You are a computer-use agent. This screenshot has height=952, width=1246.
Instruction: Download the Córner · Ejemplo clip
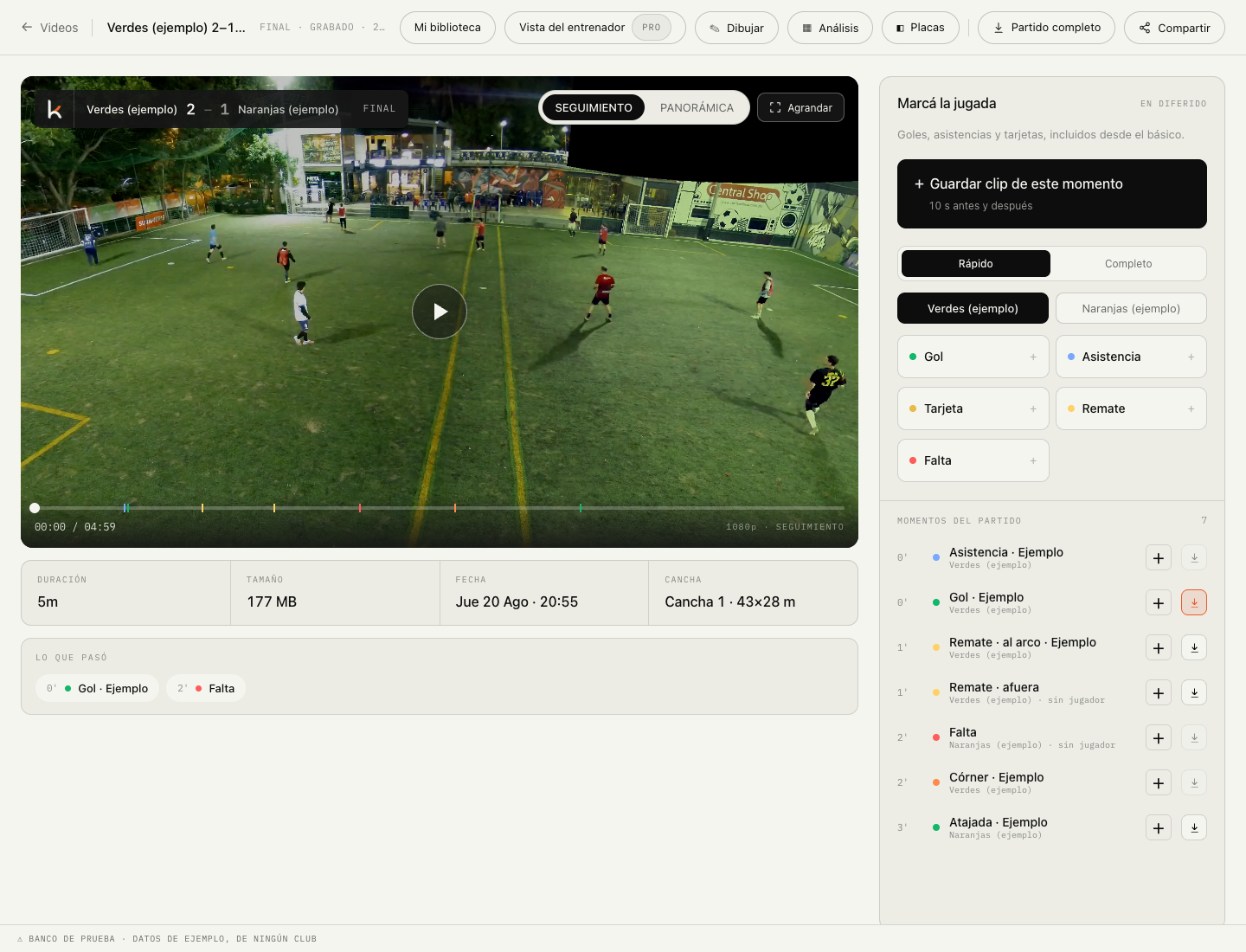tap(1194, 783)
